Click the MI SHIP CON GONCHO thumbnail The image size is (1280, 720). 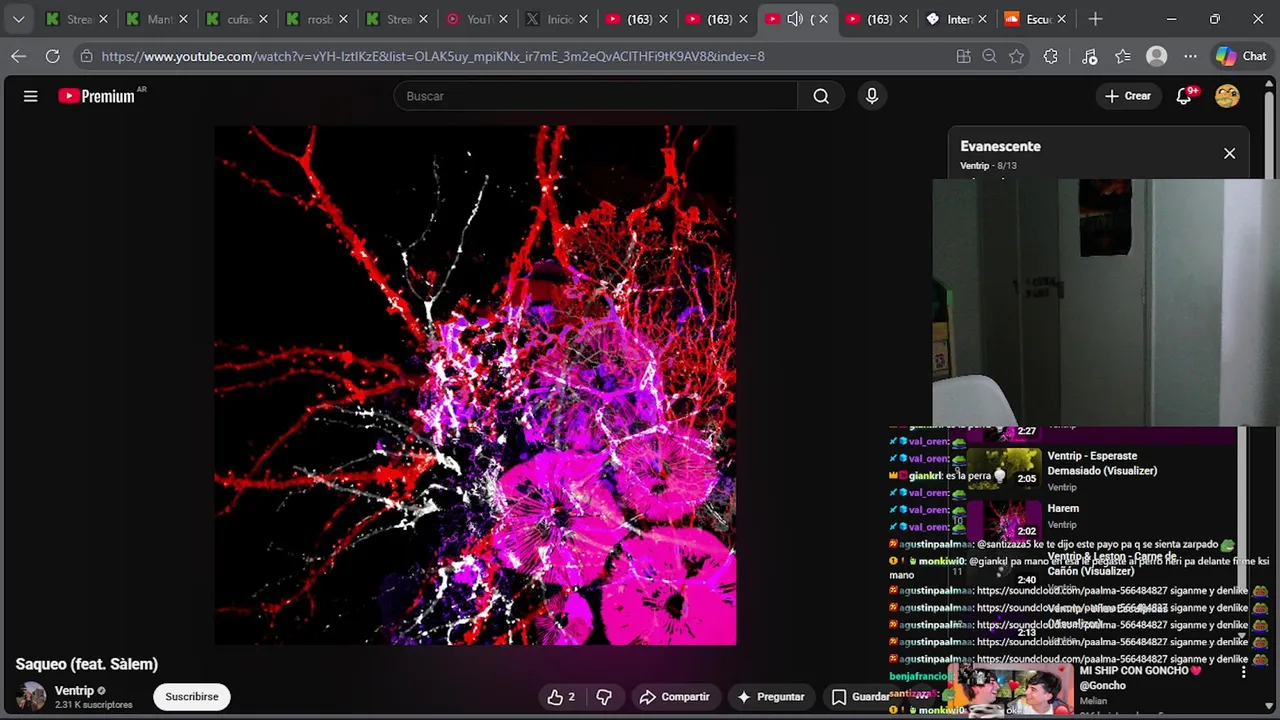1010,690
